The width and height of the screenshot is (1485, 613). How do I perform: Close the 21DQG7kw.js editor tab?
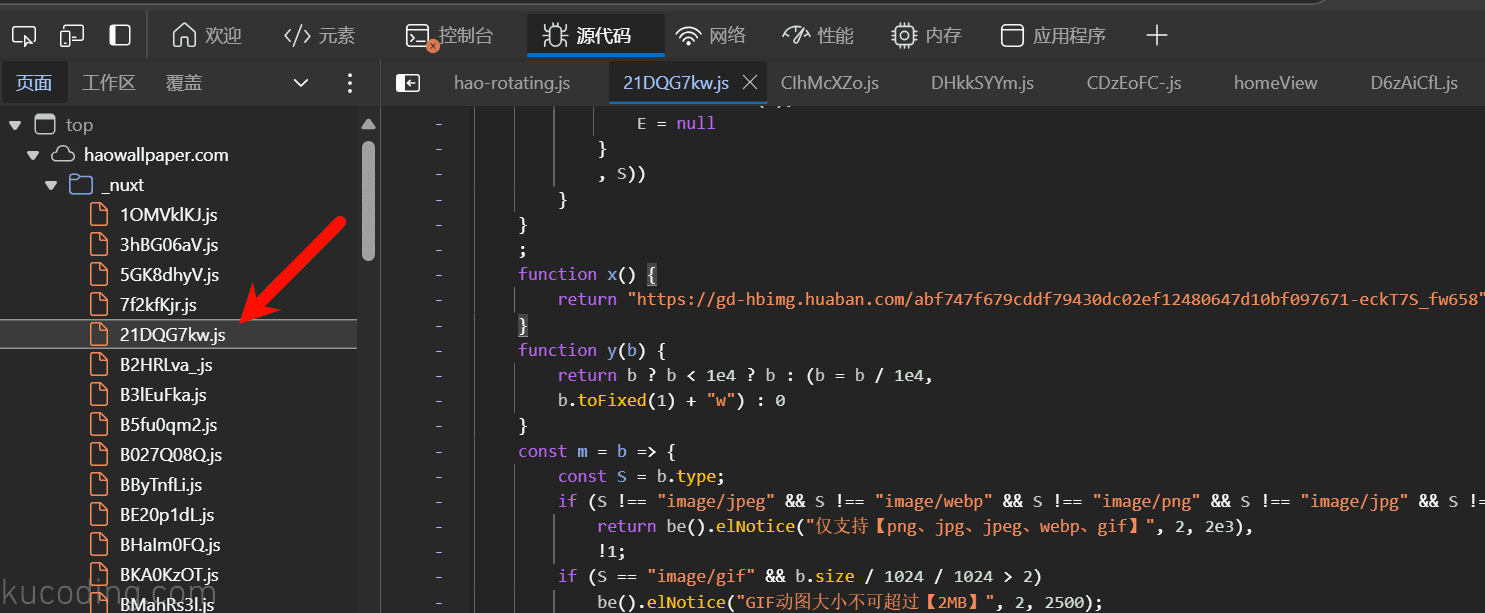(751, 83)
